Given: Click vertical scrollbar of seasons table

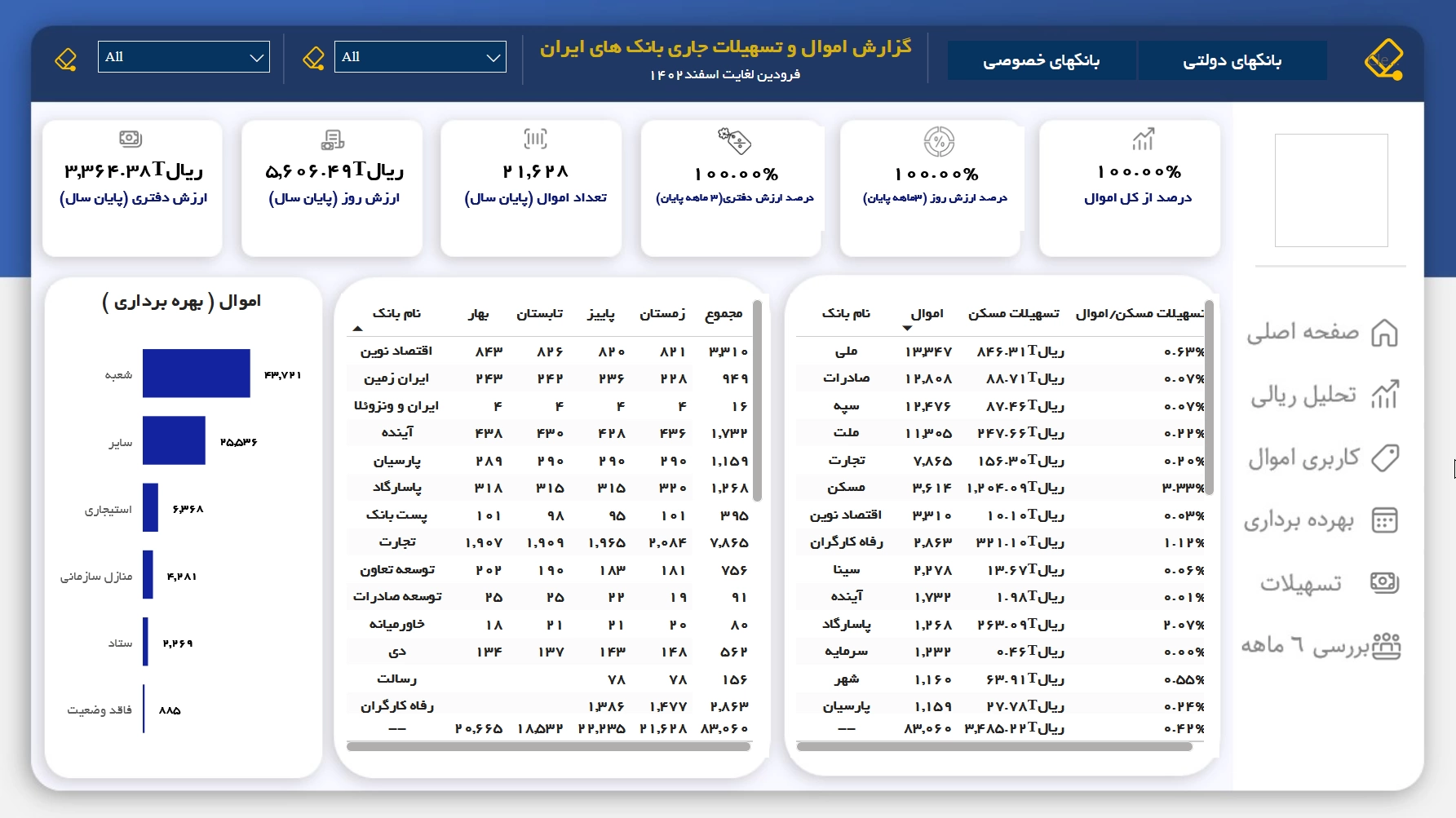Looking at the screenshot, I should point(757,401).
